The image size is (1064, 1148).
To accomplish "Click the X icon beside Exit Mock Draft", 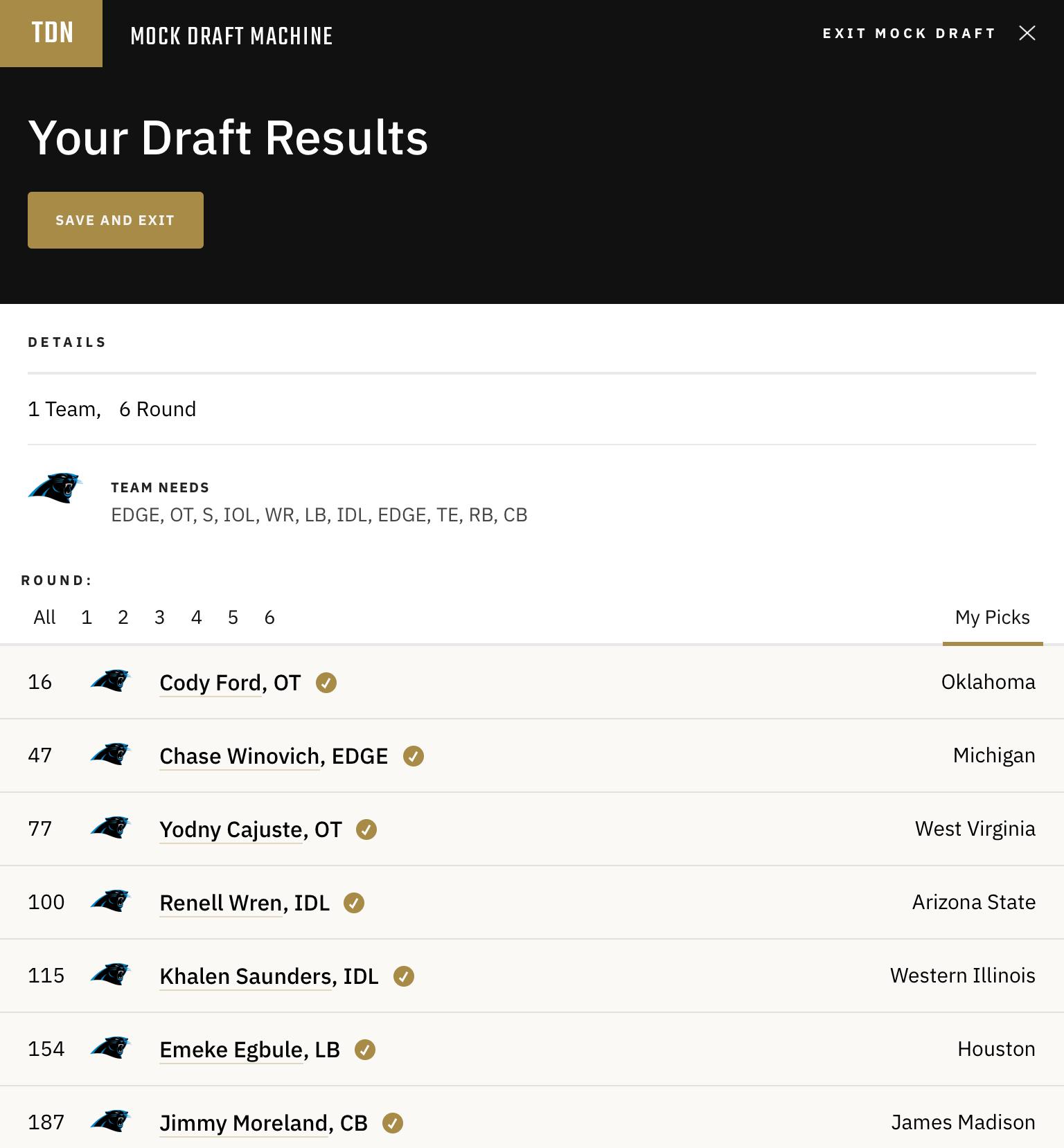I will click(x=1027, y=33).
